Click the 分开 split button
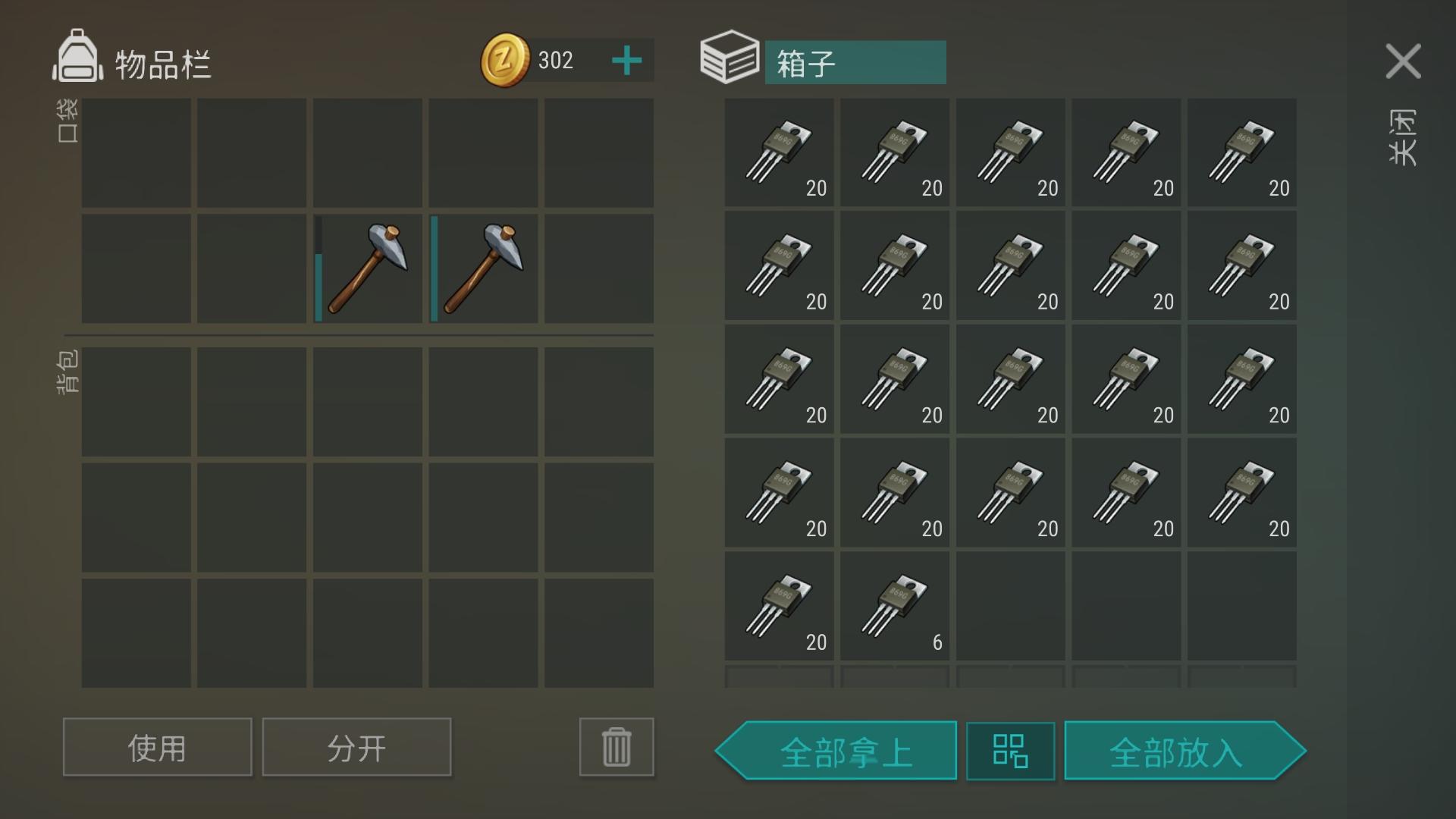Viewport: 1456px width, 819px height. click(356, 747)
